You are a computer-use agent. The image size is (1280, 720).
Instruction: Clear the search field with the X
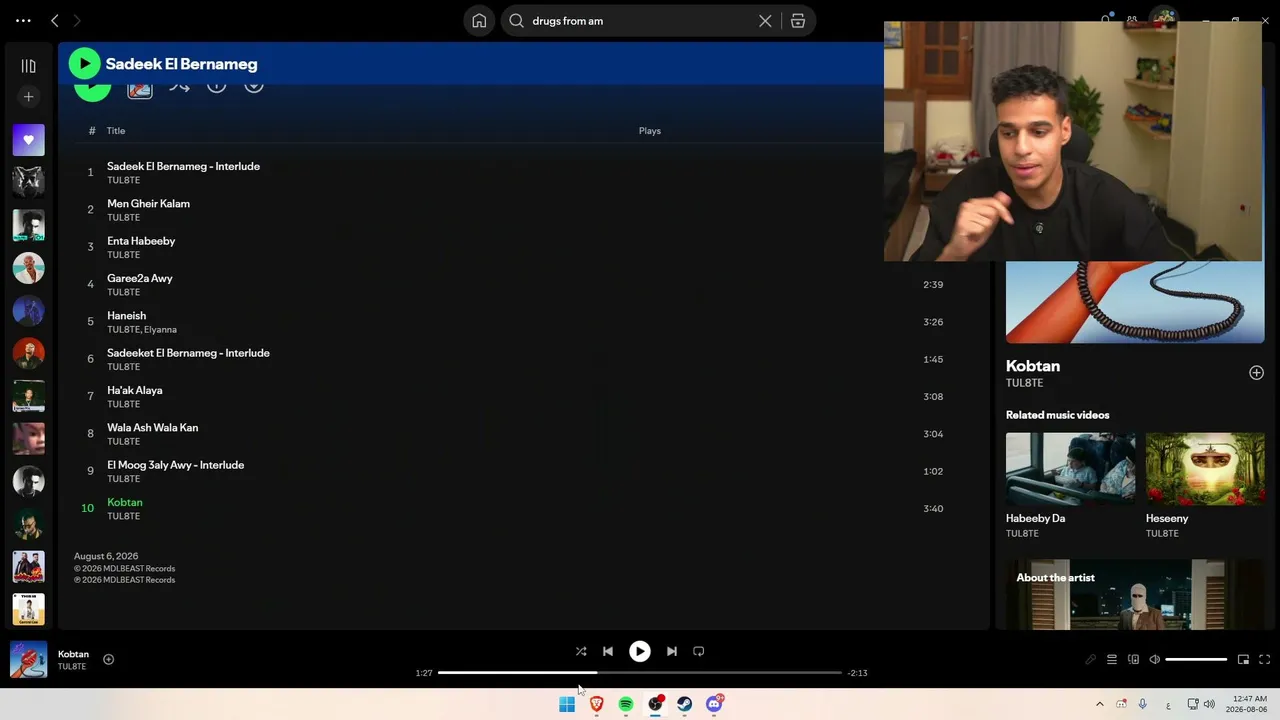point(765,21)
